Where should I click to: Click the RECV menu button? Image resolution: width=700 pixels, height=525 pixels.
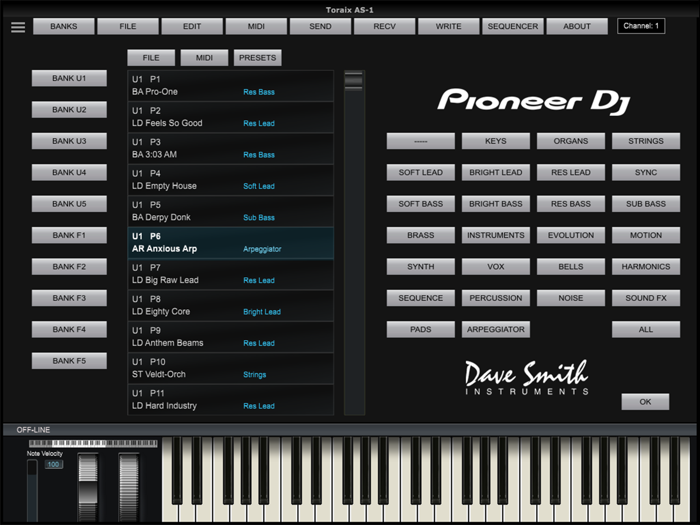point(384,26)
